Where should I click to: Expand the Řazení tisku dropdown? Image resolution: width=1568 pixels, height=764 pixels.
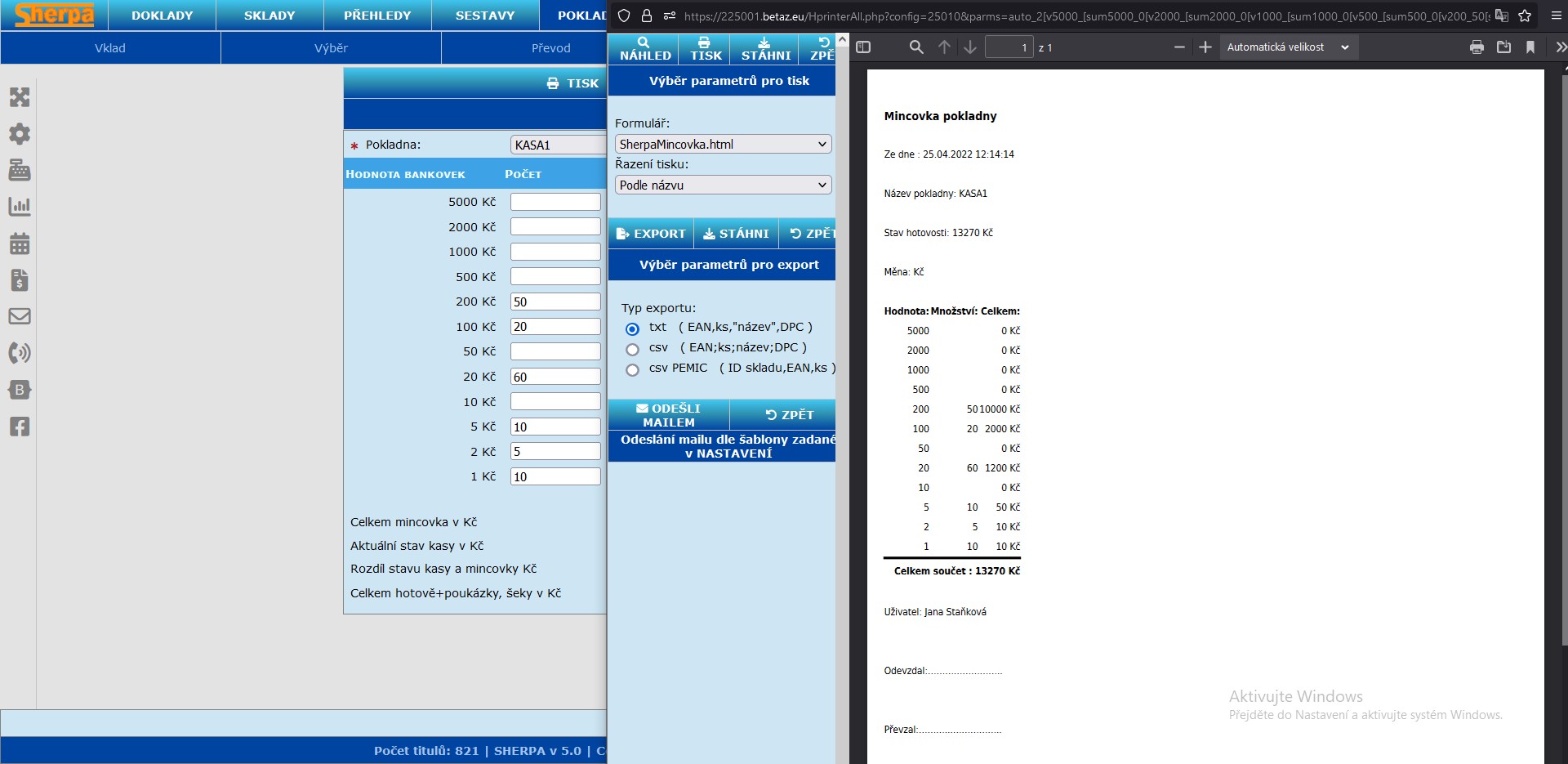723,185
